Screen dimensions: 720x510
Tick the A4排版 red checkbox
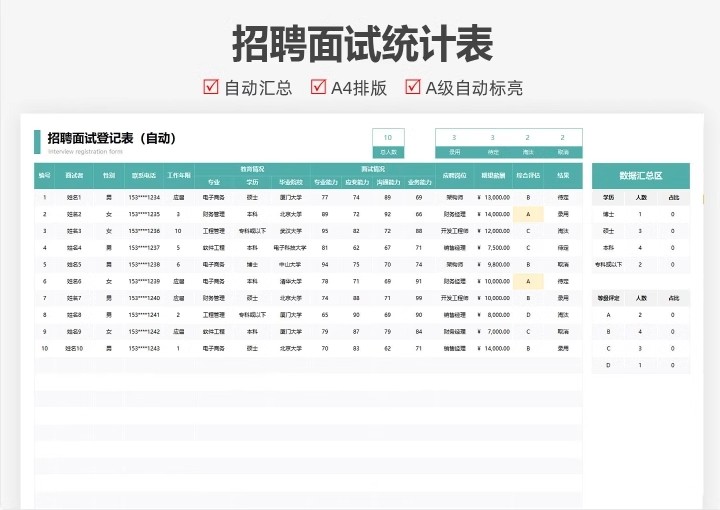318,86
